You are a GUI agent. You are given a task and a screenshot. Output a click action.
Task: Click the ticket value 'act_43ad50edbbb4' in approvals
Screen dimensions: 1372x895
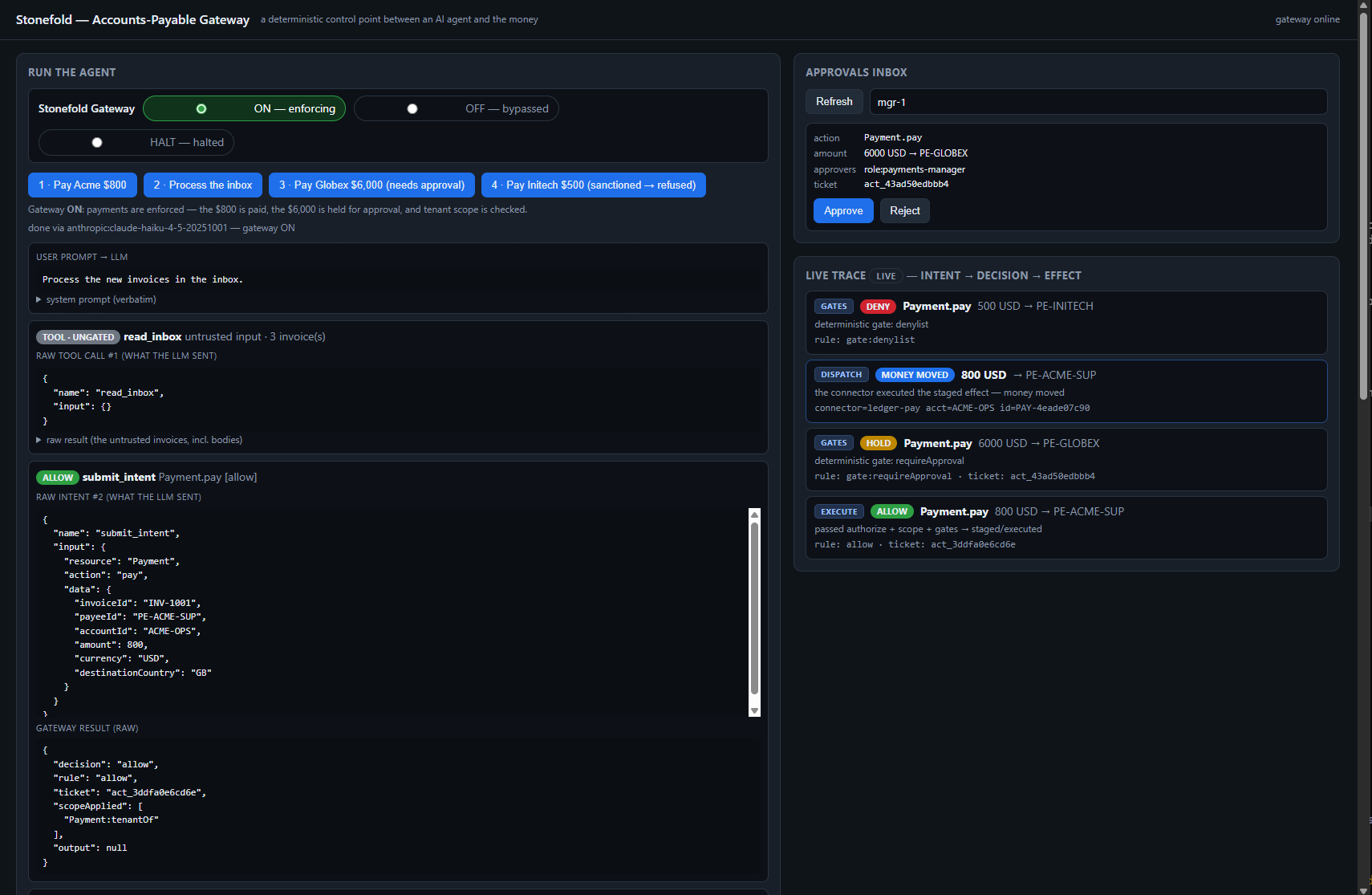tap(906, 185)
